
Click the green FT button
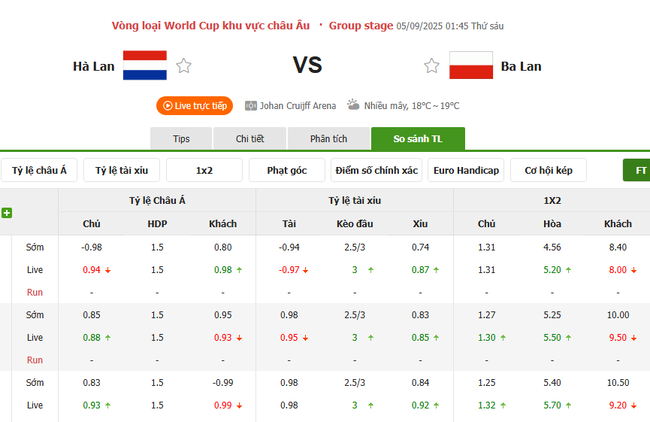tap(638, 171)
